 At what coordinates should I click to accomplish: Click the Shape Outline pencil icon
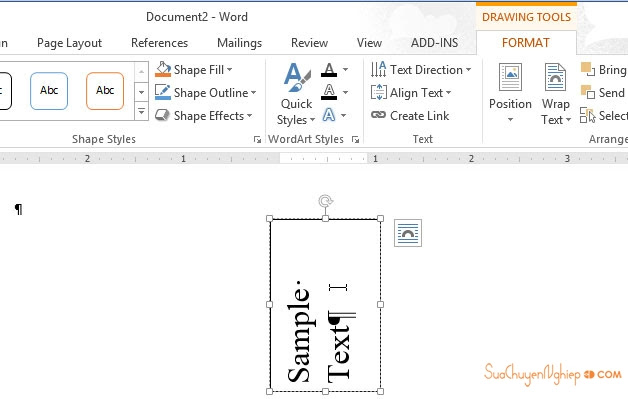point(163,92)
